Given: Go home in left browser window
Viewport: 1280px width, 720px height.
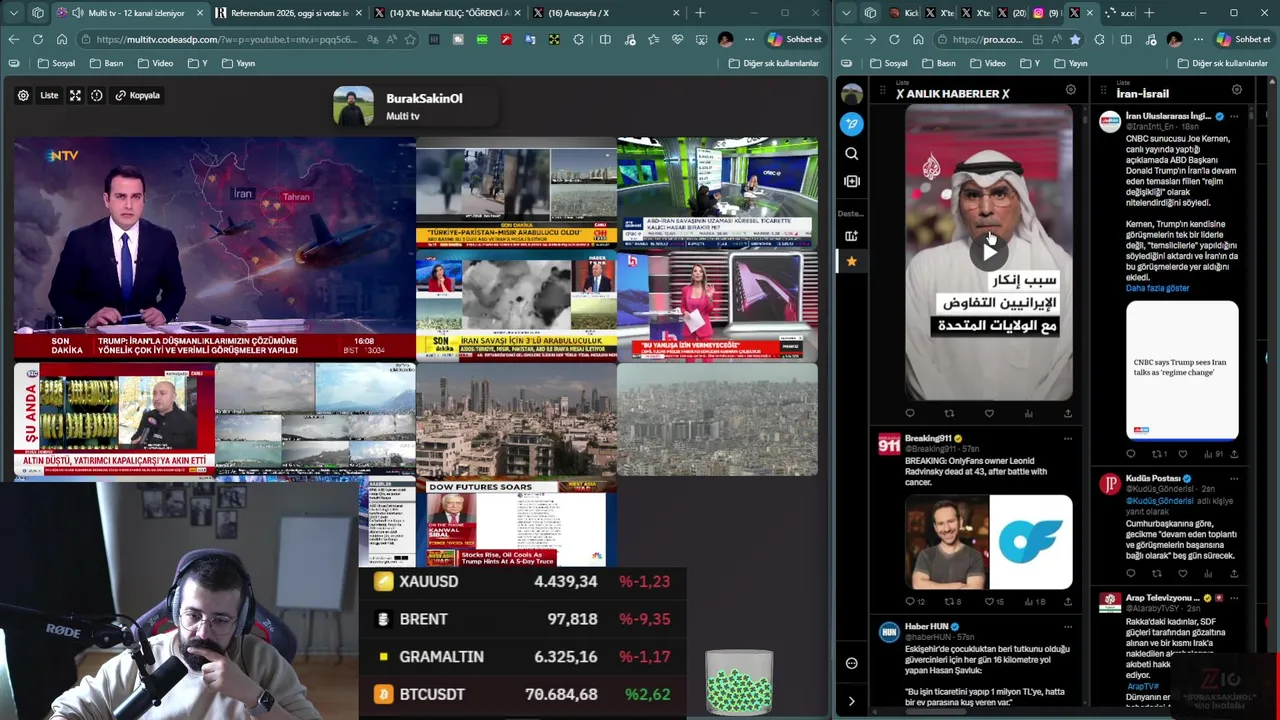Looking at the screenshot, I should click(62, 39).
